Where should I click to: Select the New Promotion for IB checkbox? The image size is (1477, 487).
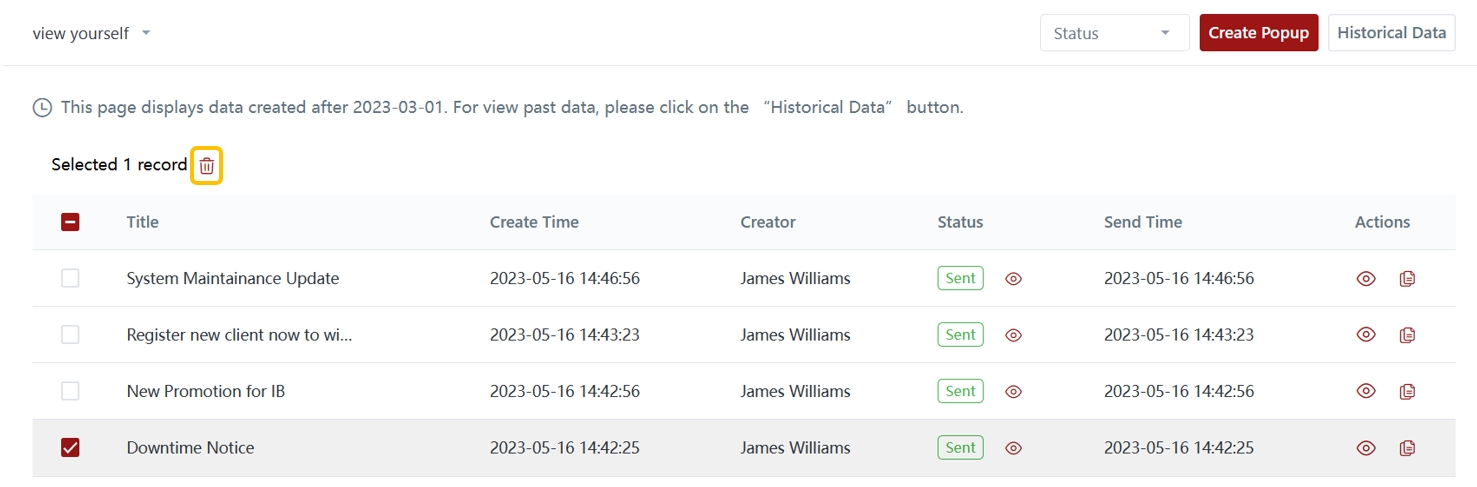[x=70, y=391]
